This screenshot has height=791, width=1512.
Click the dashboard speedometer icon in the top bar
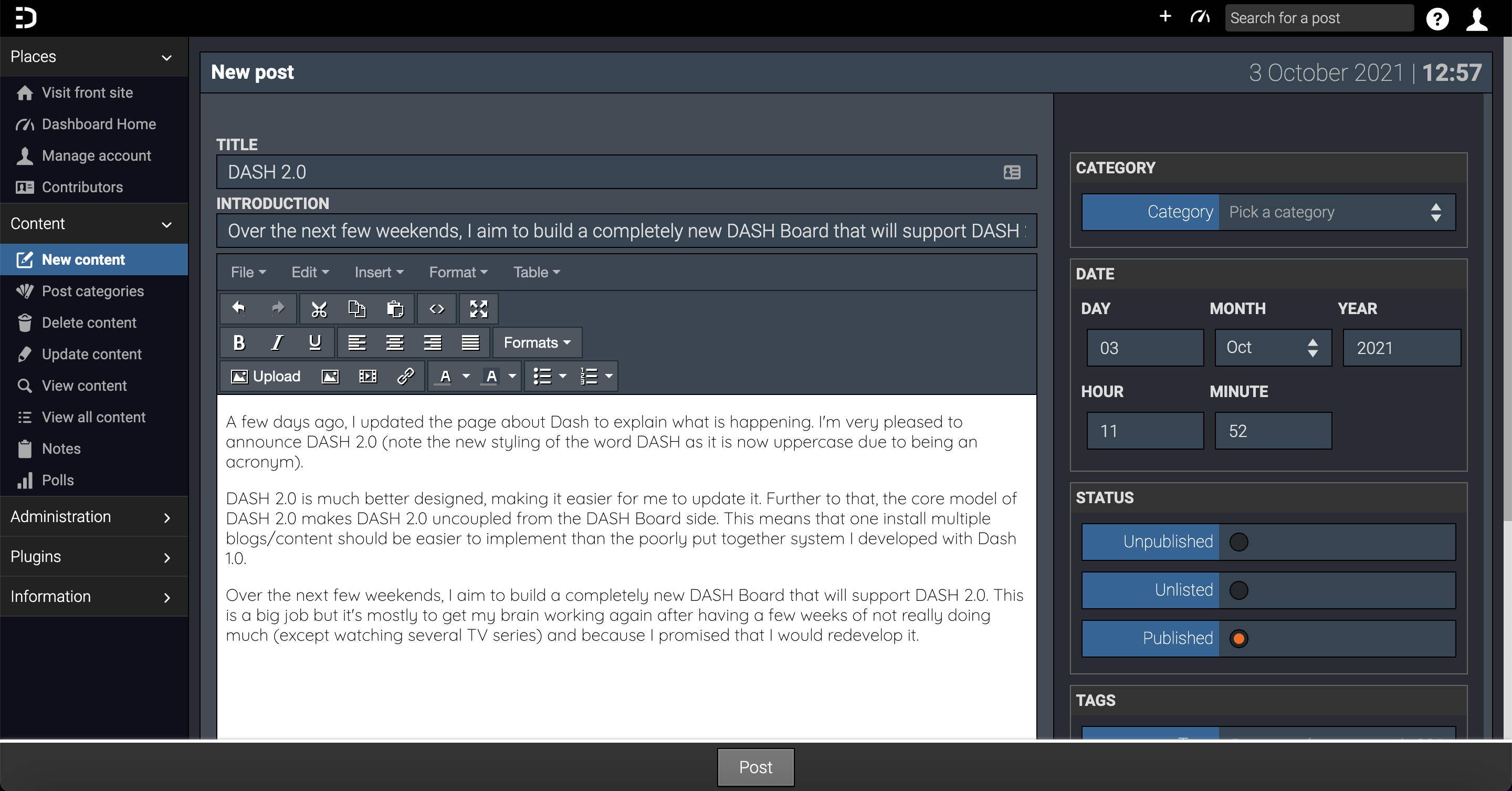pos(1200,18)
